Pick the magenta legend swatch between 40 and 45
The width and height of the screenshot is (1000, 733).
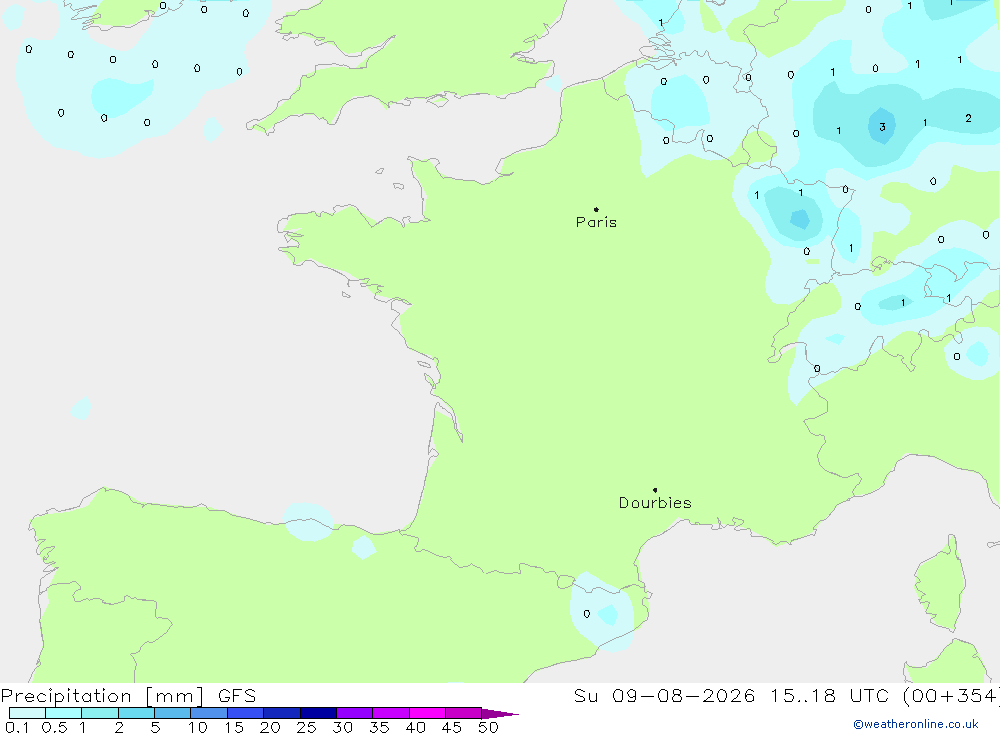click(x=427, y=713)
